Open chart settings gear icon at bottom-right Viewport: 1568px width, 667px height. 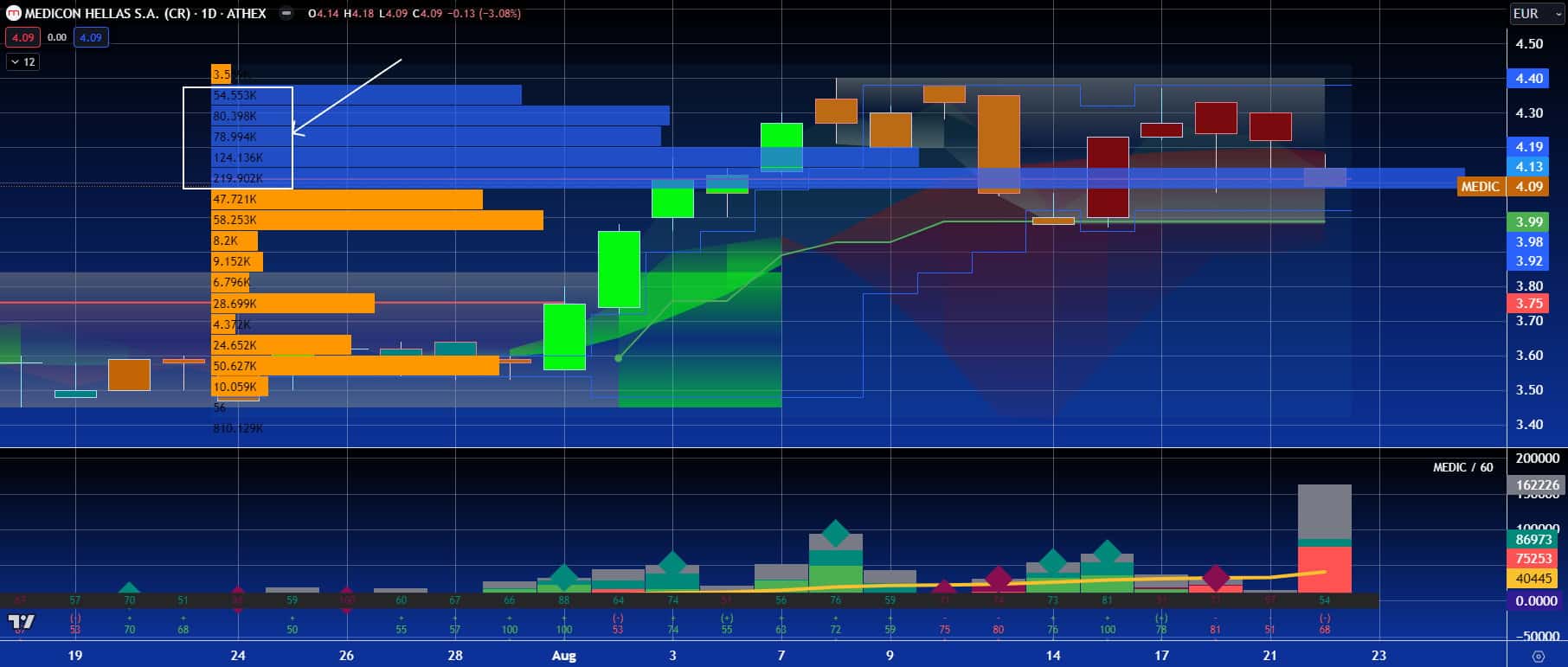click(x=1538, y=656)
